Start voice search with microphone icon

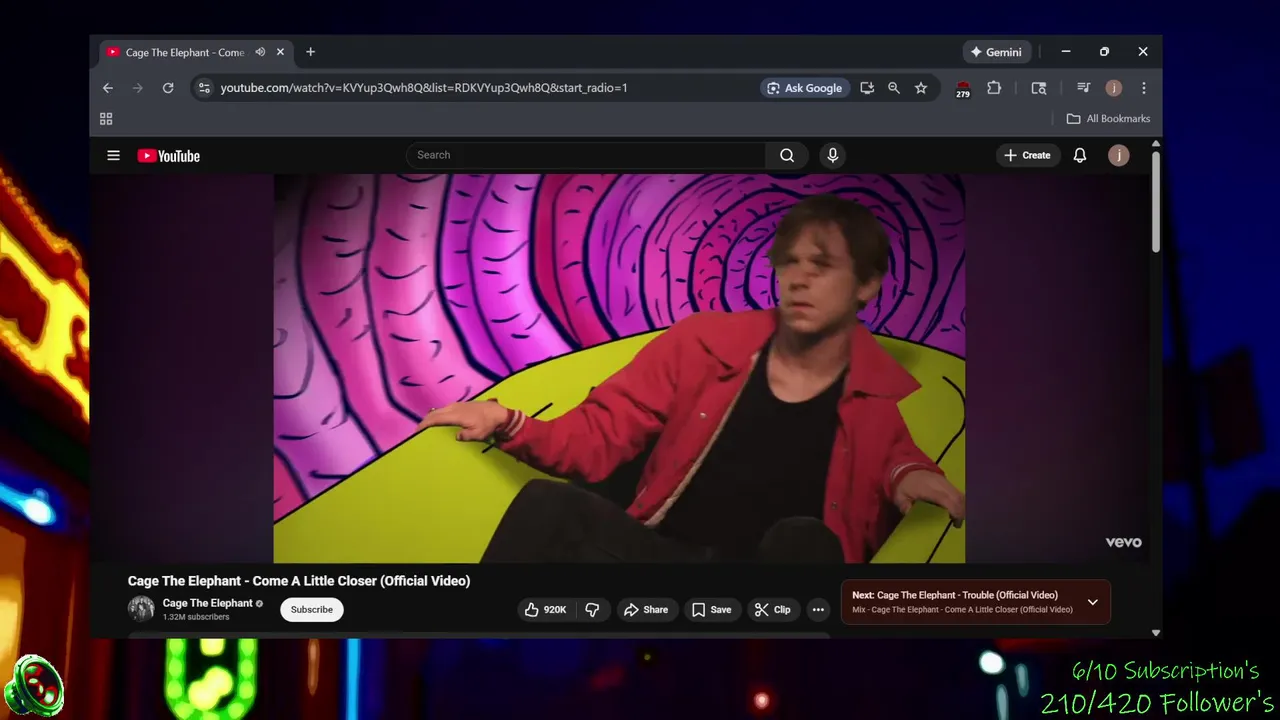point(832,155)
